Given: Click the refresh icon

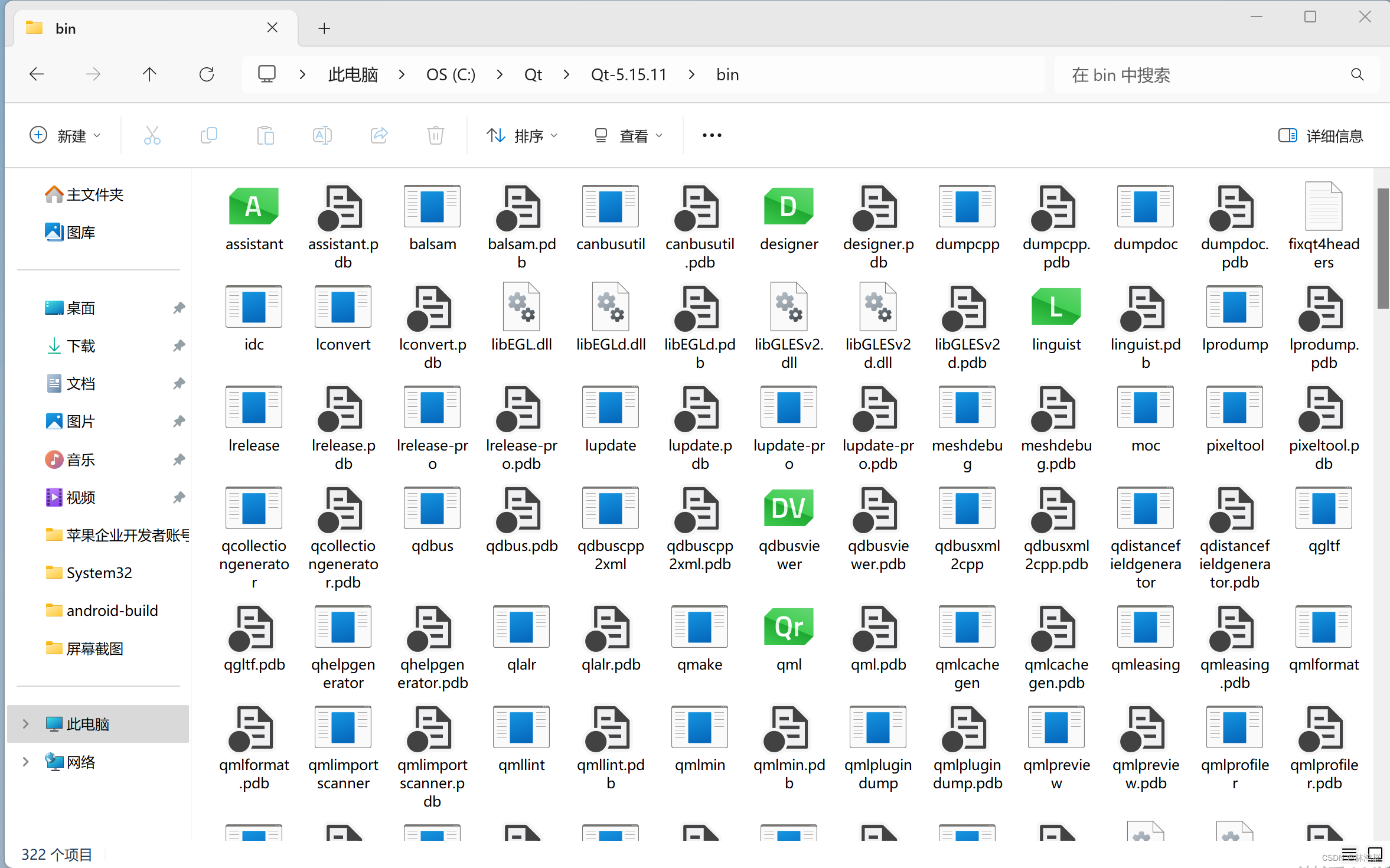Looking at the screenshot, I should point(207,74).
